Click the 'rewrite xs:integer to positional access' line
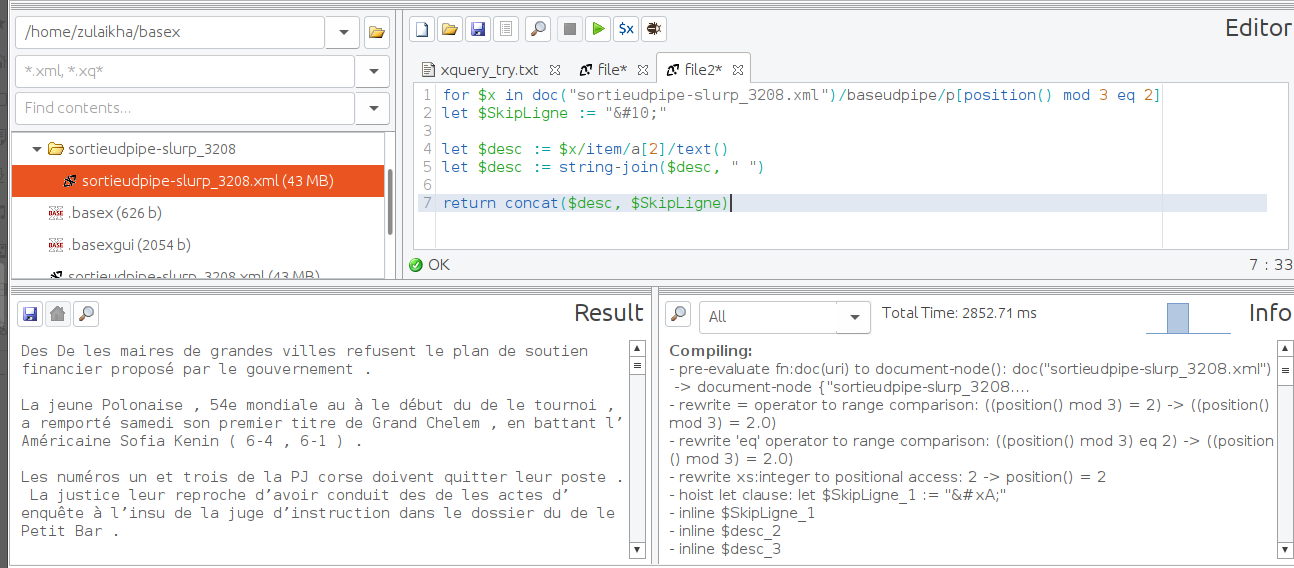This screenshot has width=1294, height=568. pyautogui.click(x=888, y=477)
